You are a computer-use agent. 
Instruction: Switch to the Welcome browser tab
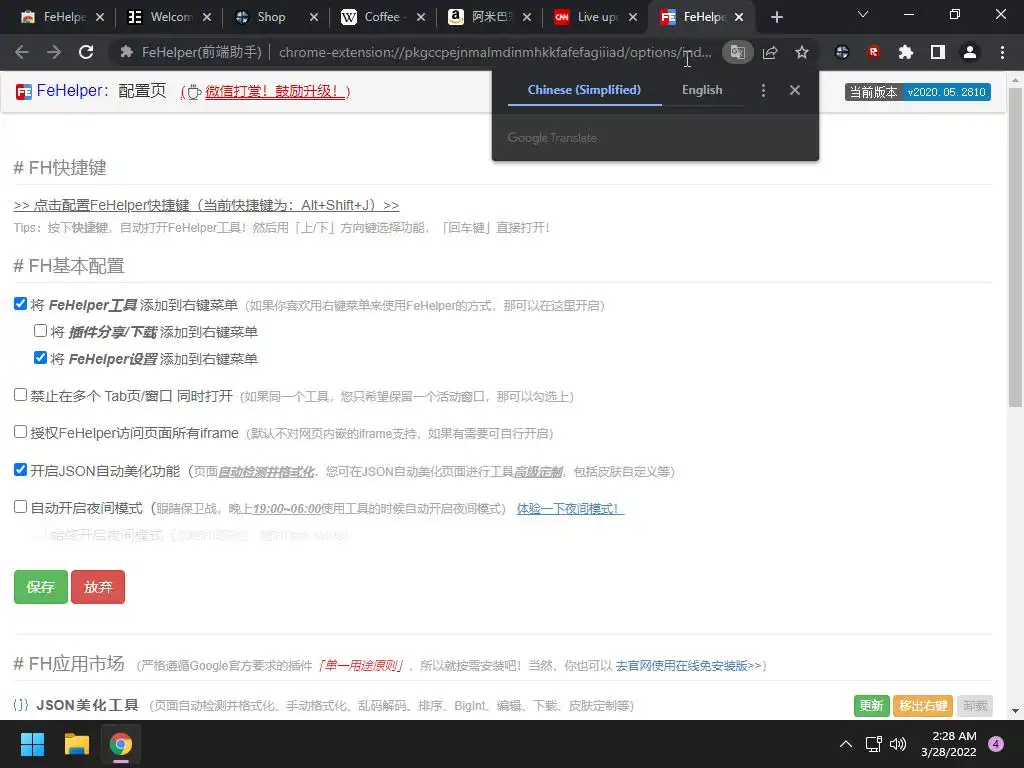point(168,17)
